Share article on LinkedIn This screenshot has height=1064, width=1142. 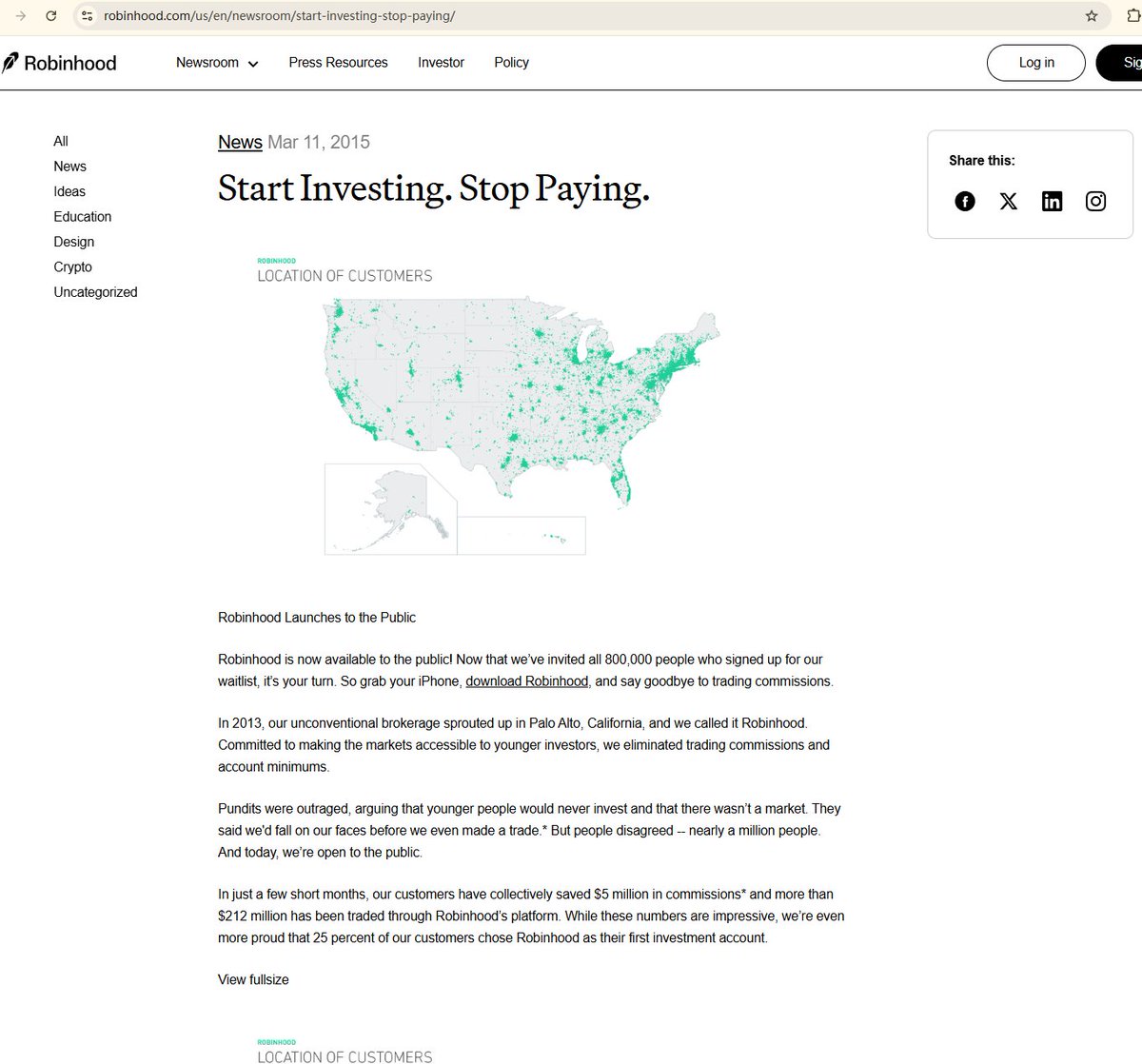pyautogui.click(x=1052, y=201)
